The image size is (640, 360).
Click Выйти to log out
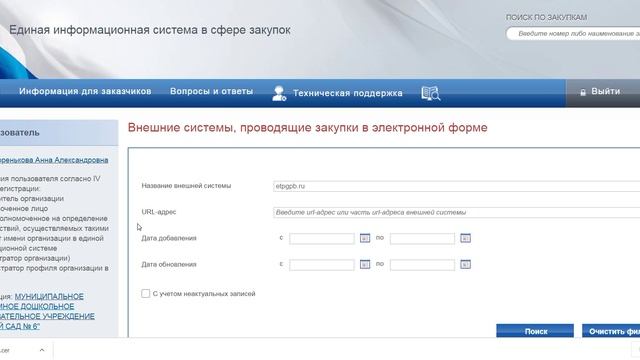(x=606, y=91)
